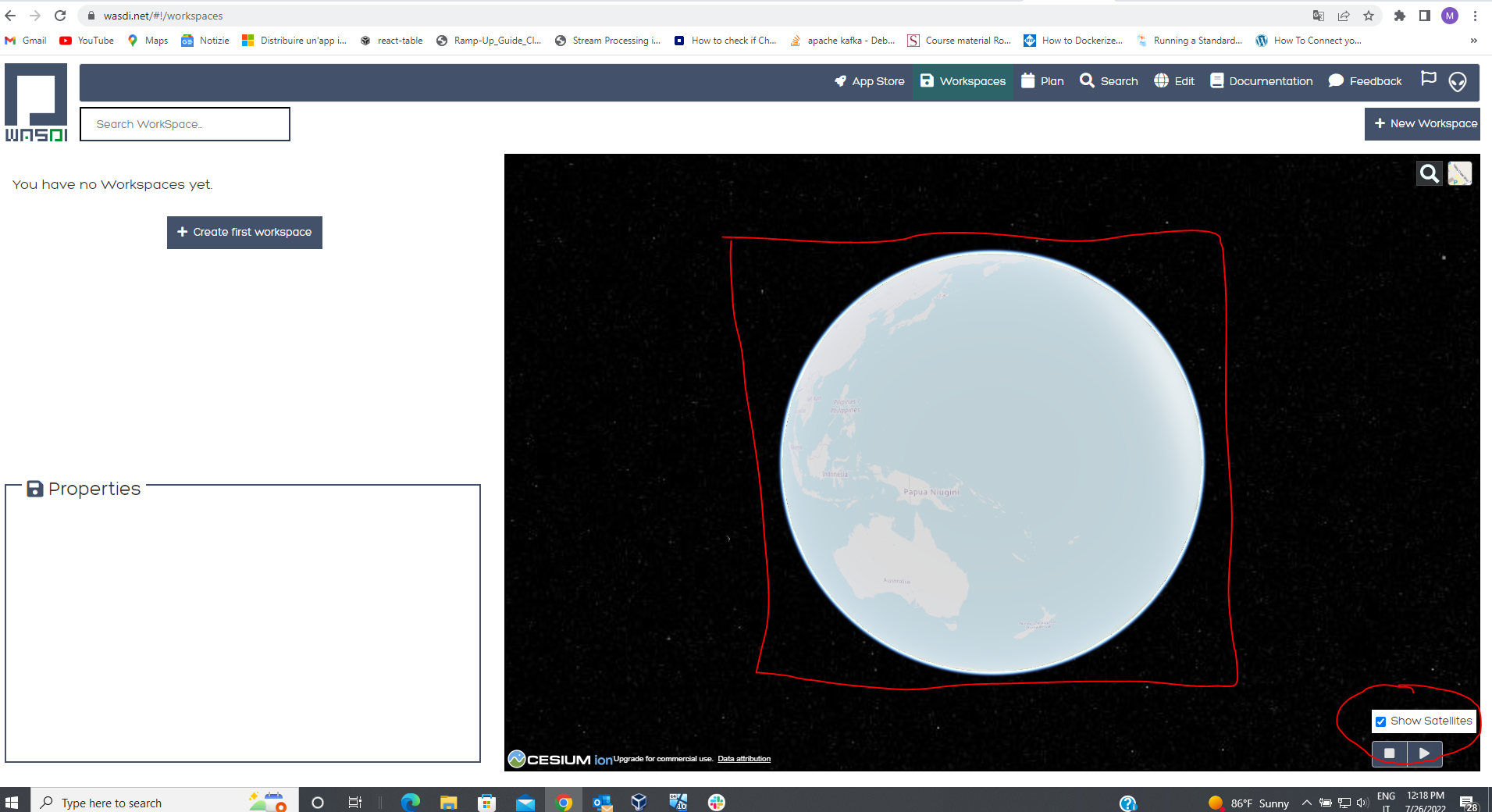Open Chrome from the taskbar
1492x812 pixels.
(x=564, y=802)
